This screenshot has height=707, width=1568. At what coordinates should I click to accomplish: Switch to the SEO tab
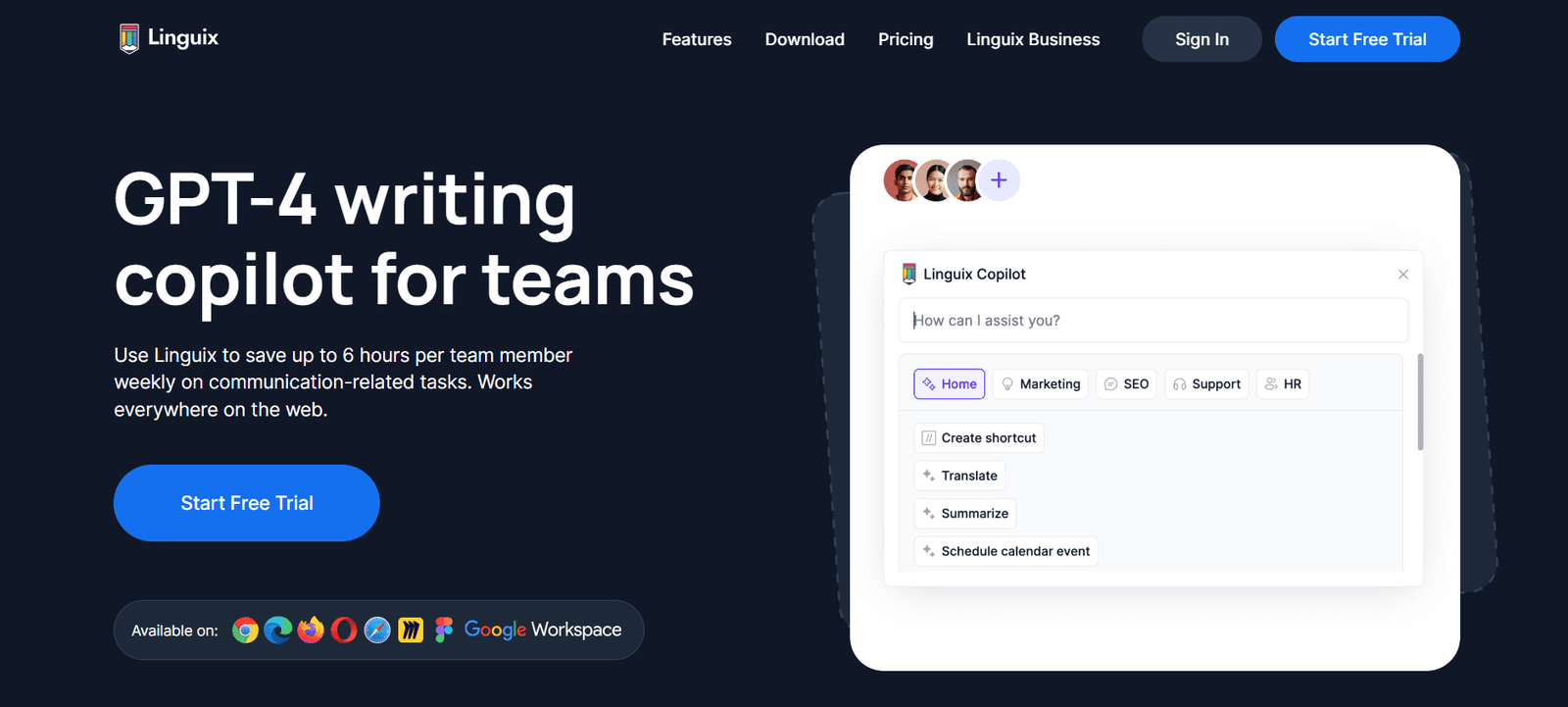coord(1126,384)
